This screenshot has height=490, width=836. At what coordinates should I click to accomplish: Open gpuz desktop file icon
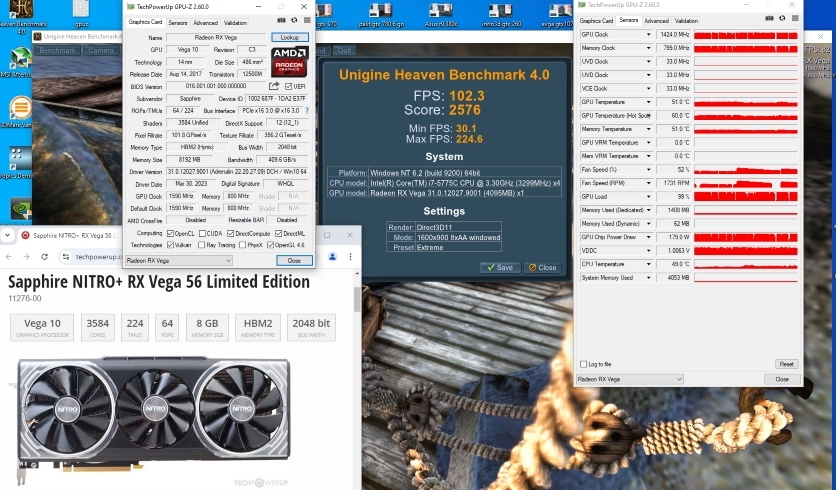[81, 13]
